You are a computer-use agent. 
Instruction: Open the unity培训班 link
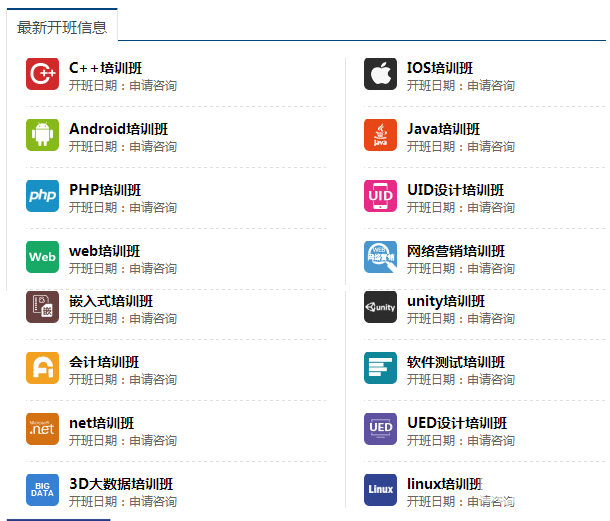446,301
